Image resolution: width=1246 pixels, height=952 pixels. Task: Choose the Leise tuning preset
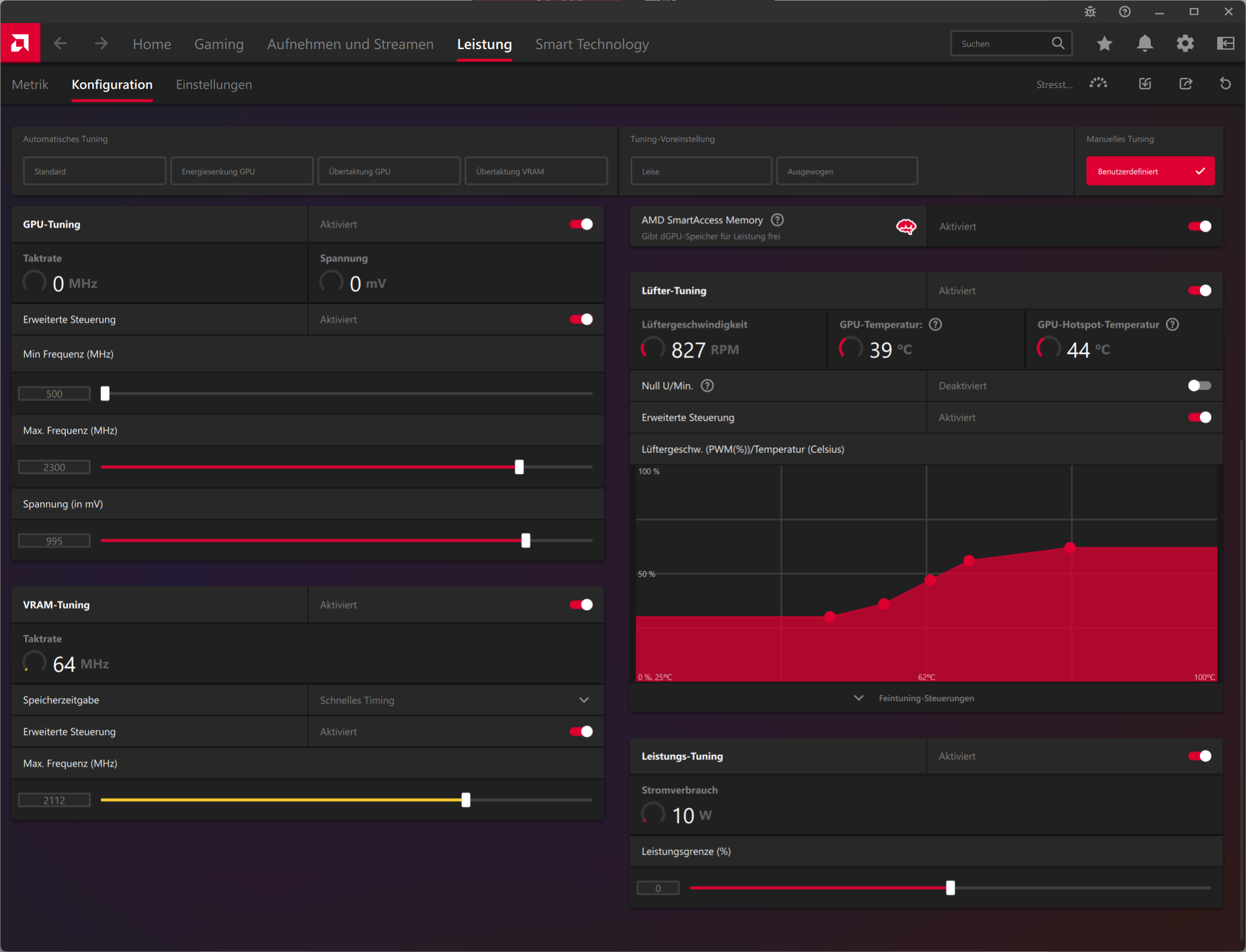701,171
